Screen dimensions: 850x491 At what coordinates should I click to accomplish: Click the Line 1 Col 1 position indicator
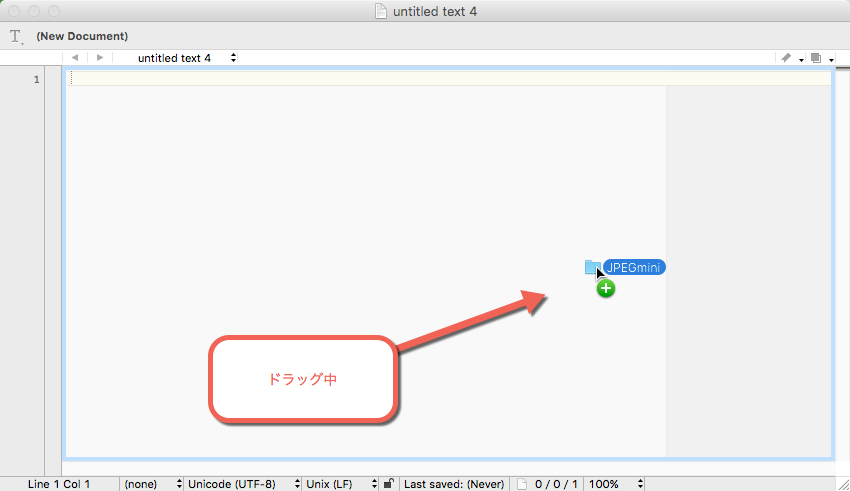pos(59,484)
